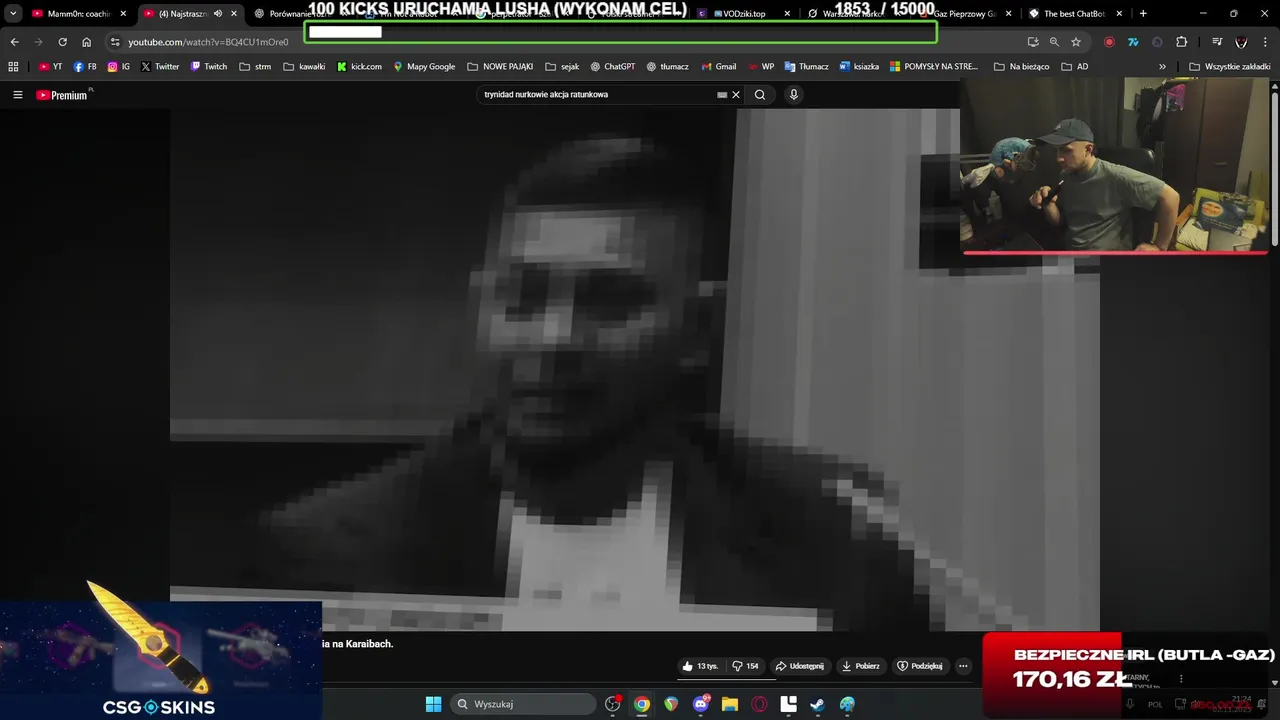Open the 7TV extension icon
1280x720 pixels.
pos(1133,42)
